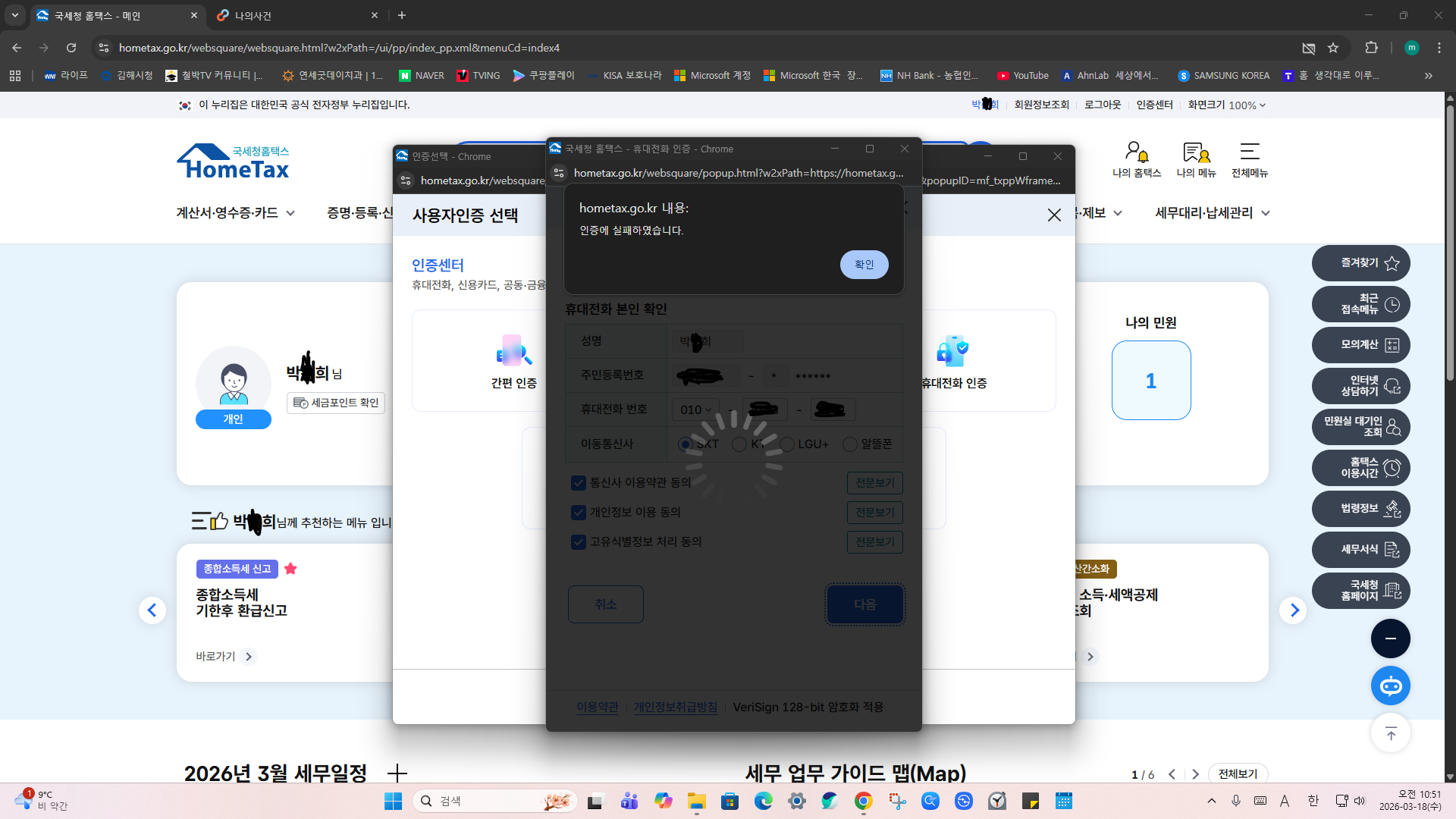Select 알뜰폰 carrier radio button

click(x=850, y=444)
